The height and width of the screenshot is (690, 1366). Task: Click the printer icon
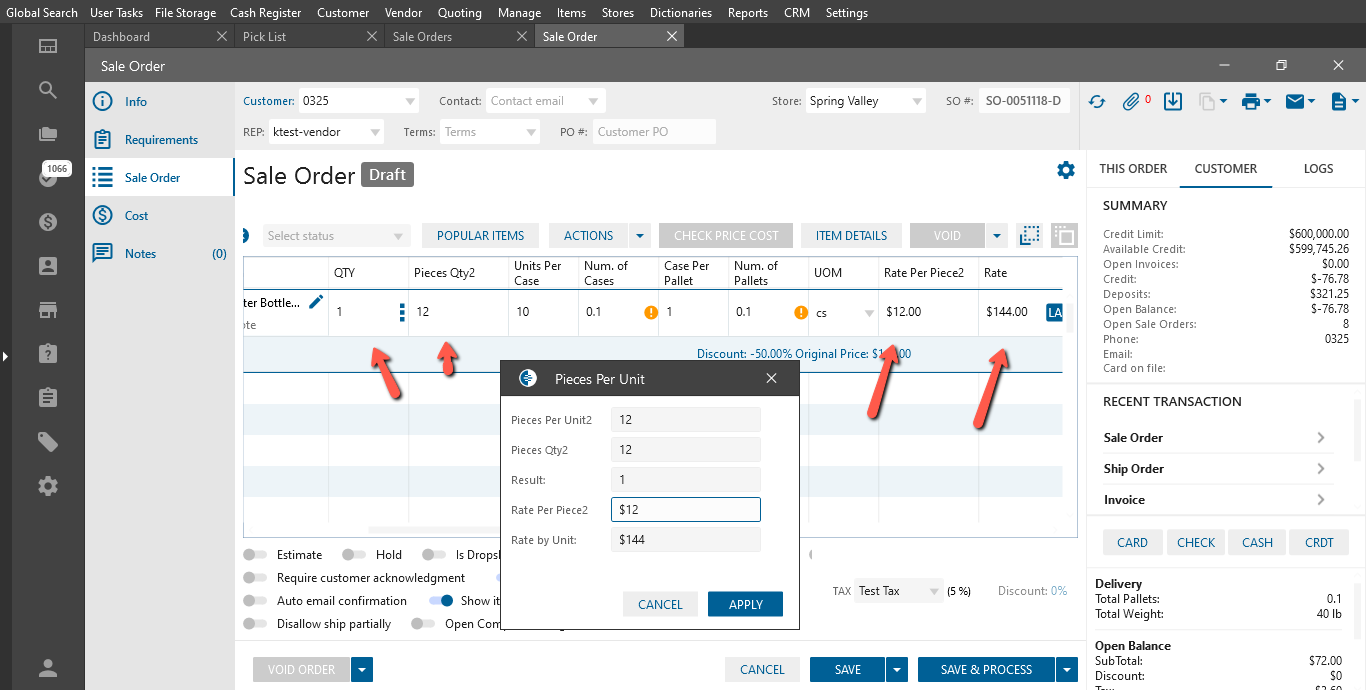point(1250,101)
